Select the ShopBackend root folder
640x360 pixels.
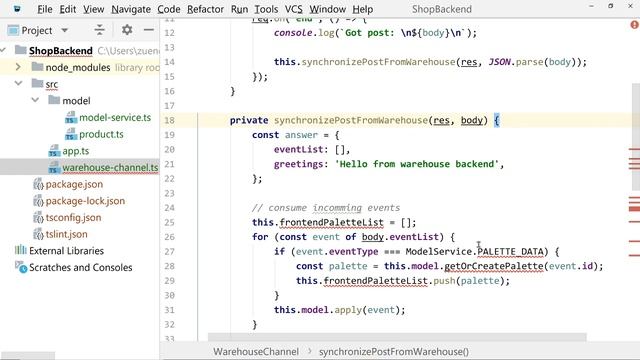pyautogui.click(x=60, y=51)
